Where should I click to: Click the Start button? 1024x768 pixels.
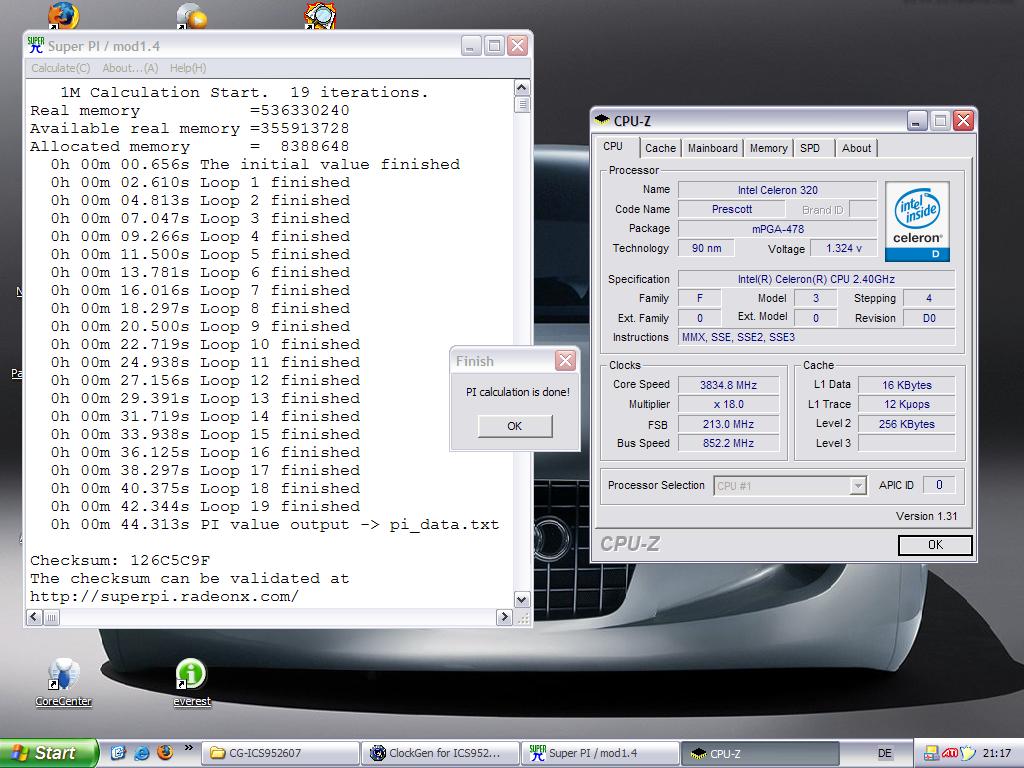[48, 753]
